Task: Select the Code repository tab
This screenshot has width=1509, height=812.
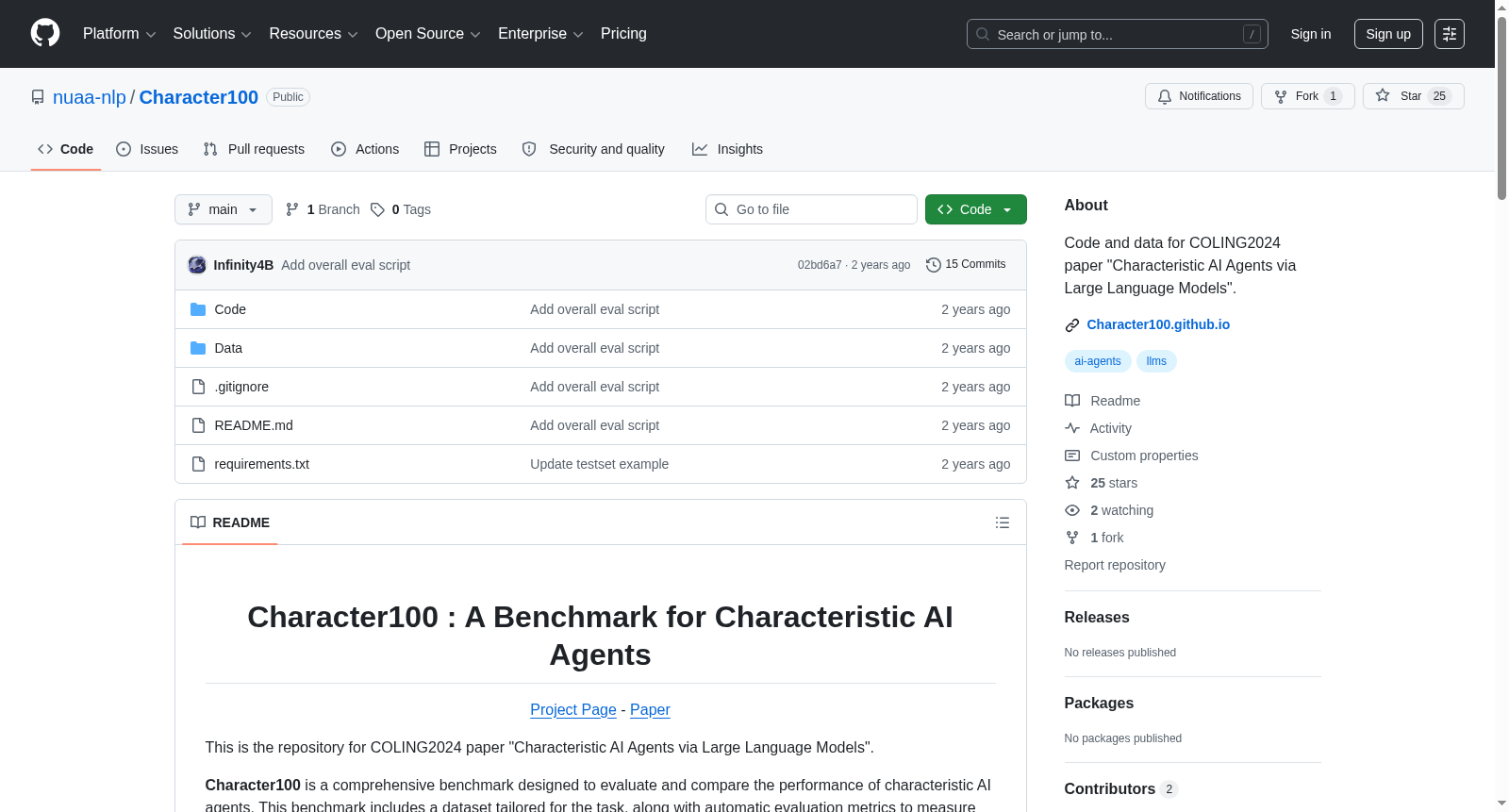Action: [x=66, y=149]
